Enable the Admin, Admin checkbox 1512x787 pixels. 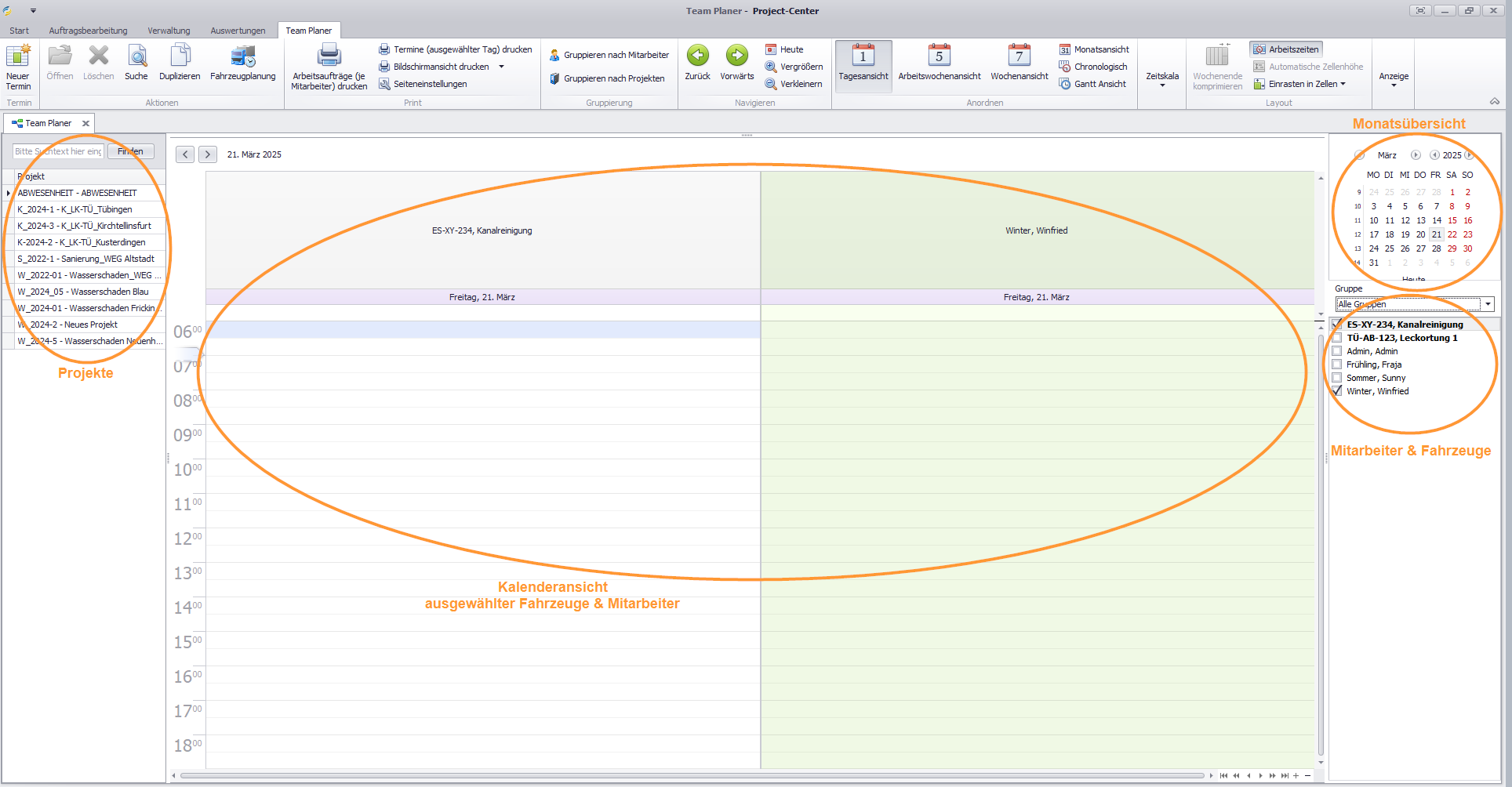1337,351
